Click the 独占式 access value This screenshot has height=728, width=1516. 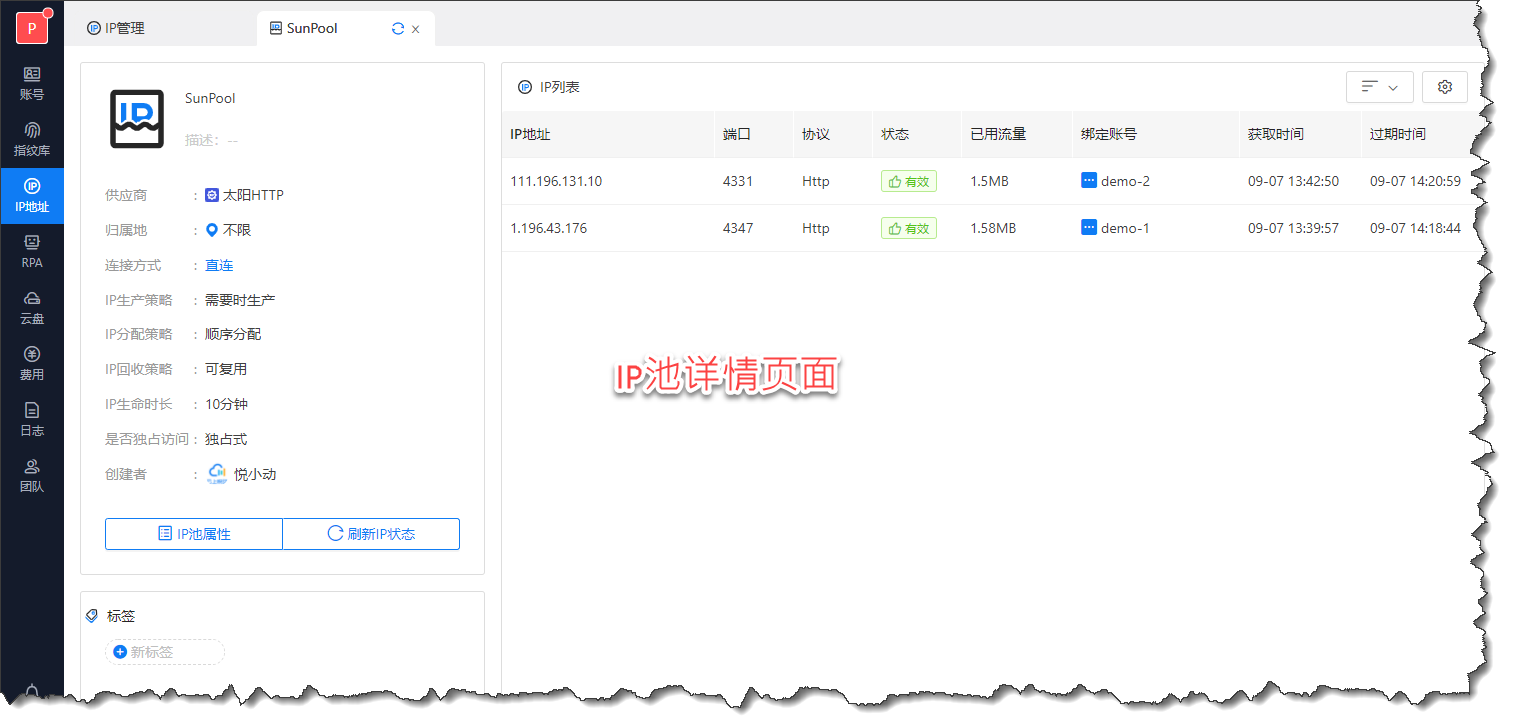(226, 439)
